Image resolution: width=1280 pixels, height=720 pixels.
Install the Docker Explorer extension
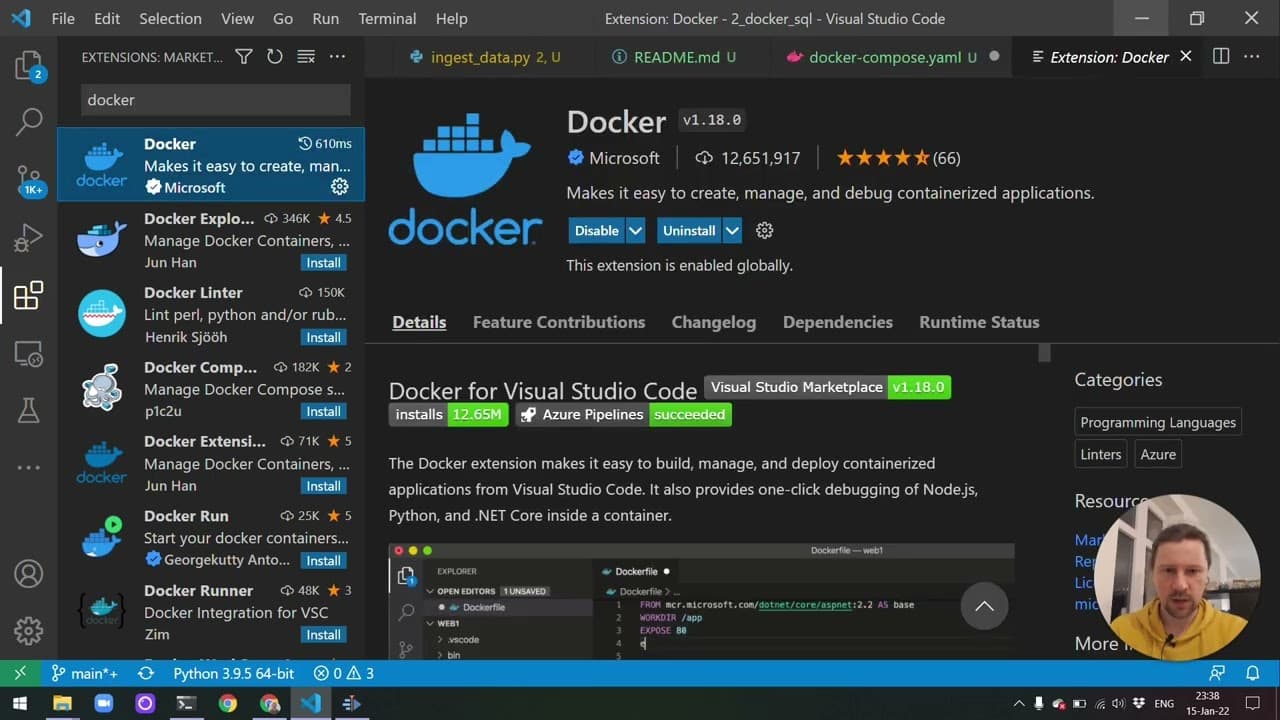coord(324,263)
